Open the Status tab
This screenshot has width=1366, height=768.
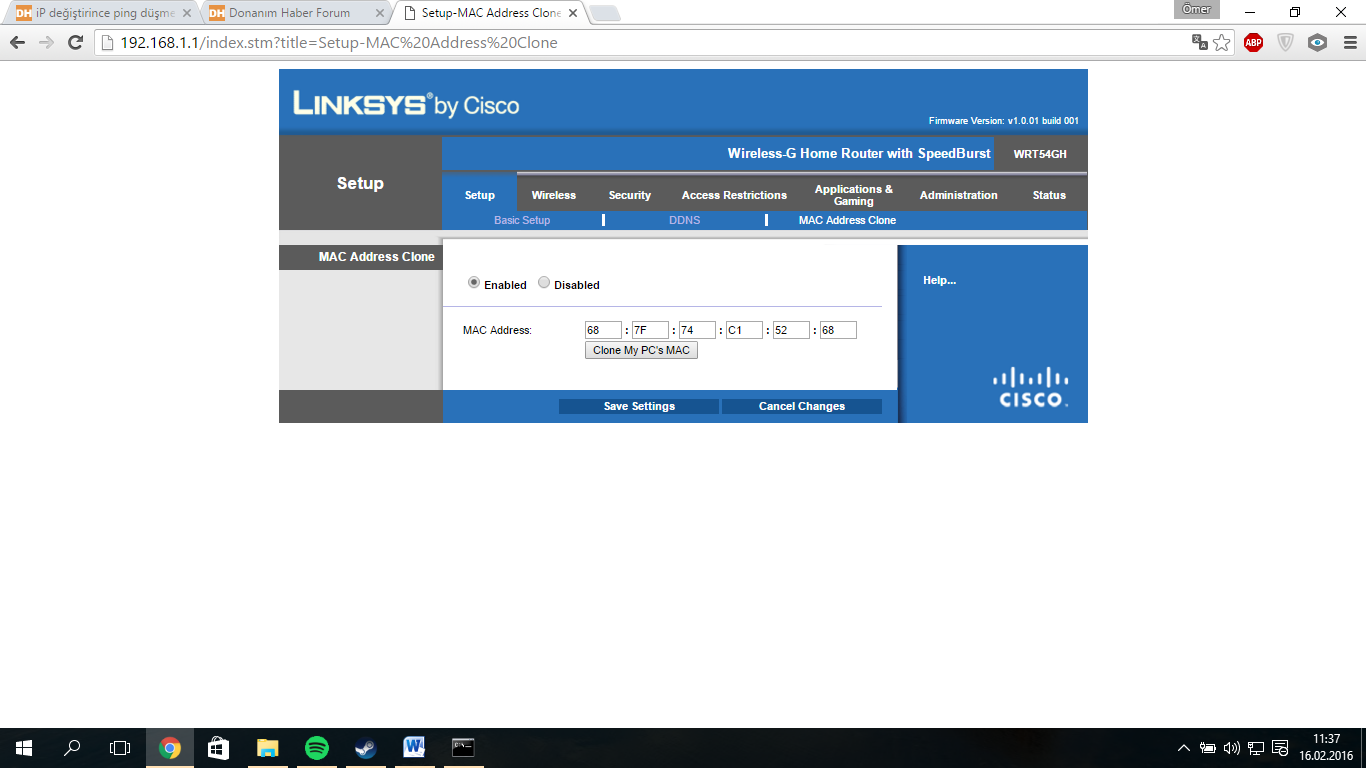tap(1049, 195)
